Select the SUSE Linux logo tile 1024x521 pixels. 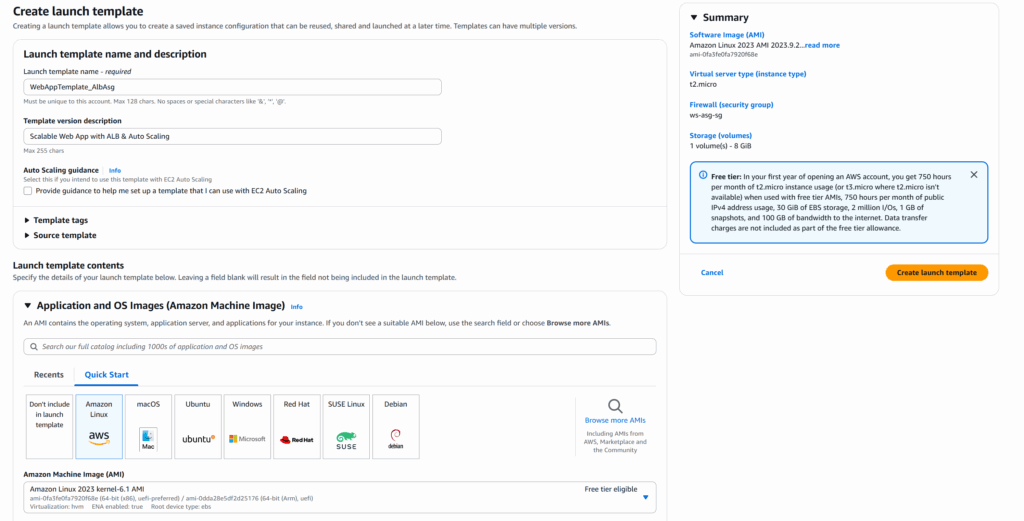[x=346, y=438]
